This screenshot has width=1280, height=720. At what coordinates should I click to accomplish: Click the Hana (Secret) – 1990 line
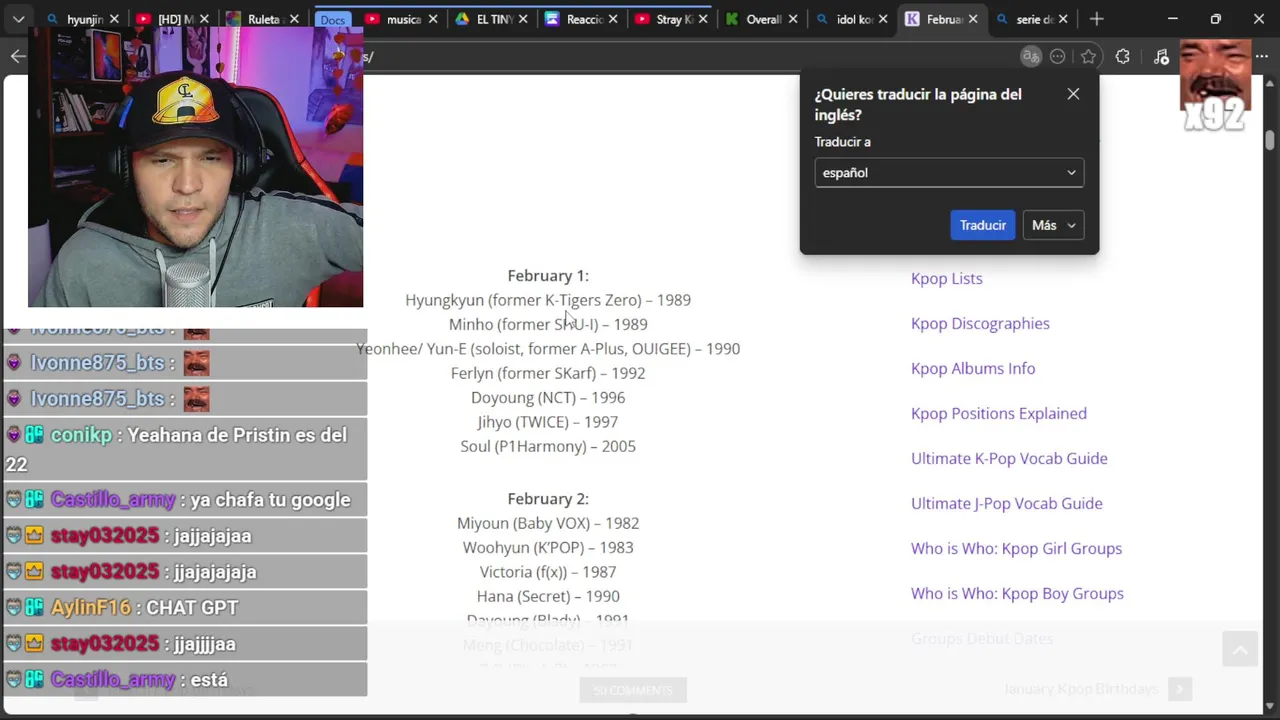[x=548, y=596]
